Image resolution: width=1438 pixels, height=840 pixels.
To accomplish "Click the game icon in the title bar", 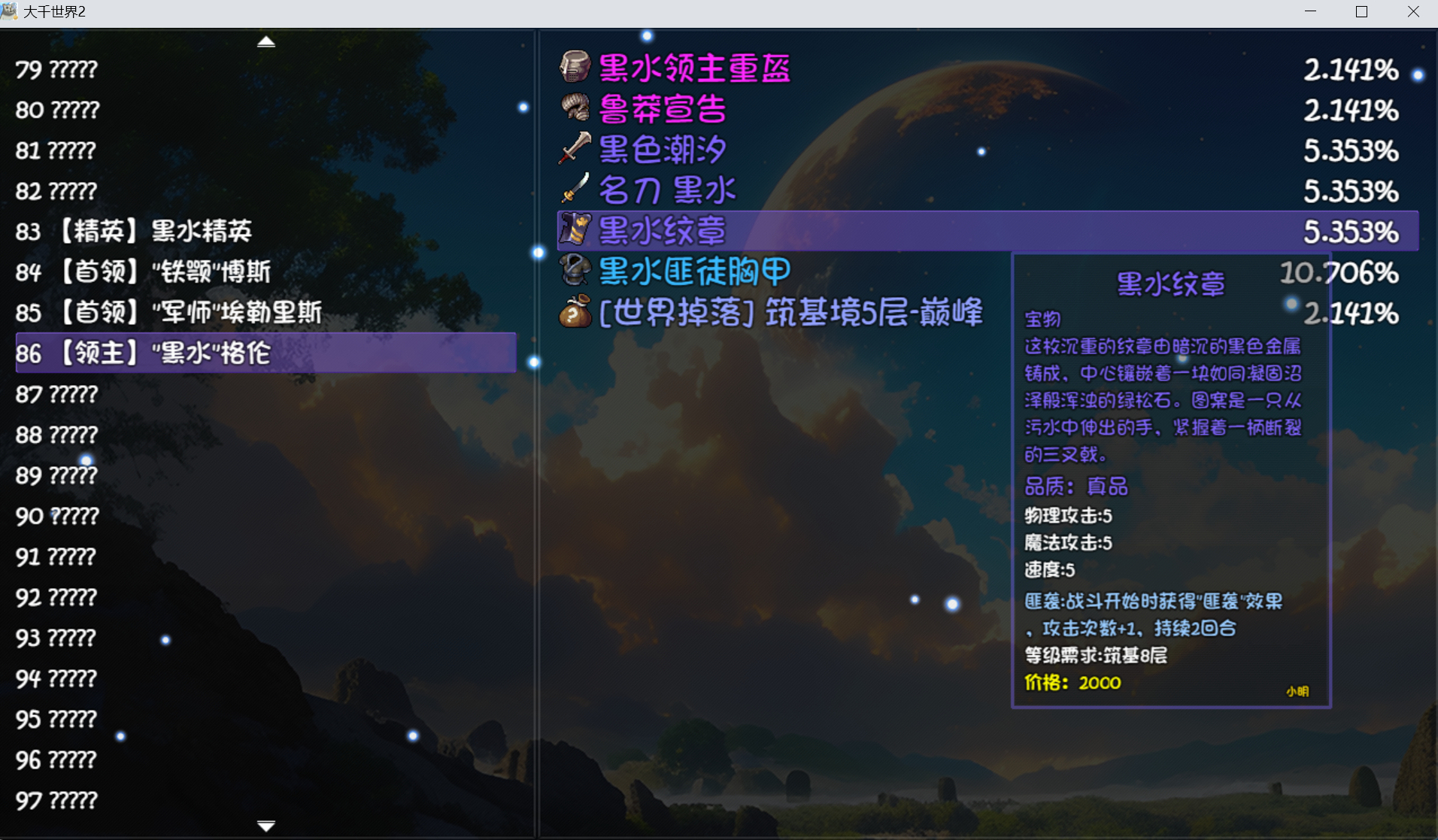I will (x=11, y=11).
